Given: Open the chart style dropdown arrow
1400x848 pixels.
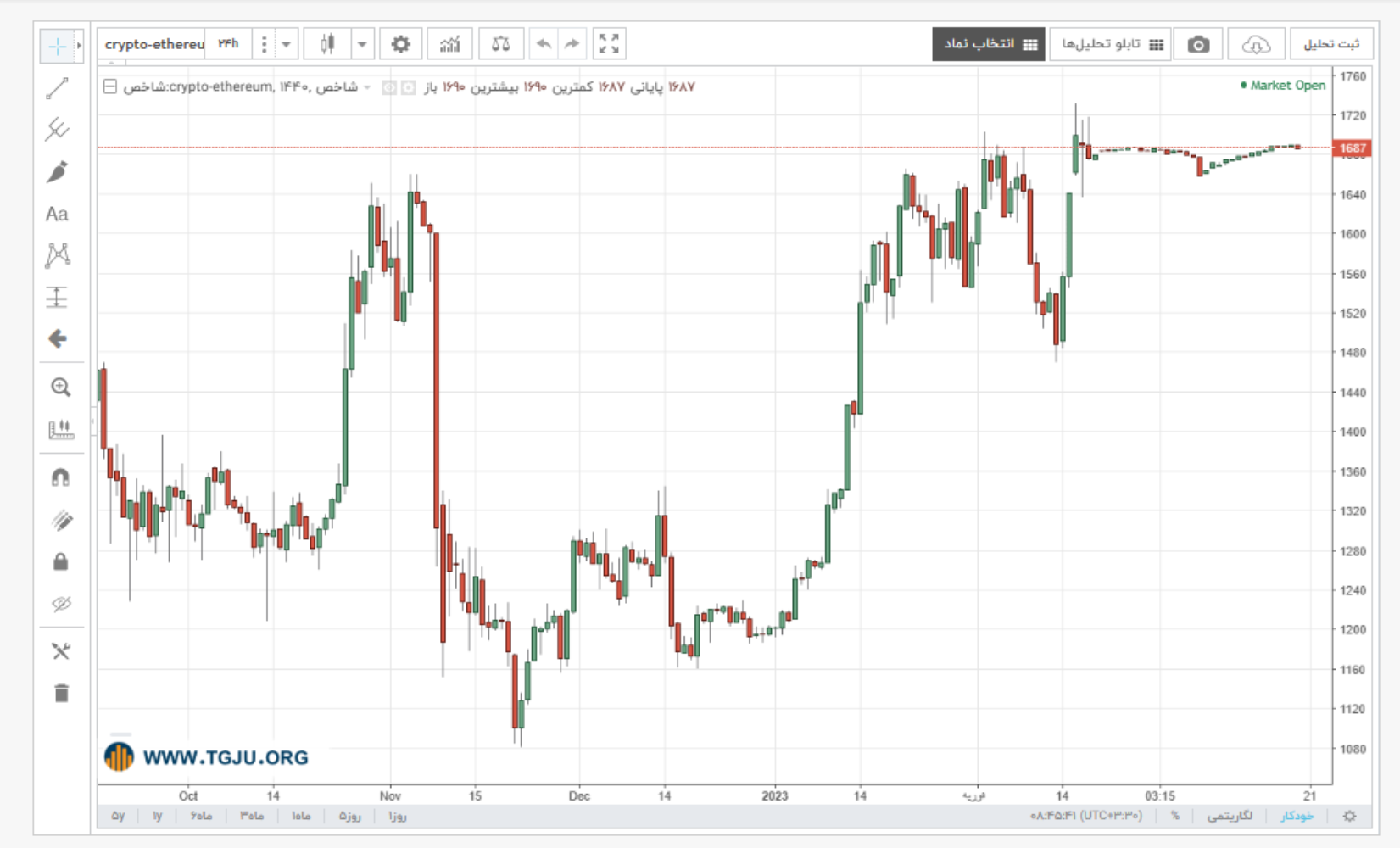Looking at the screenshot, I should [362, 44].
